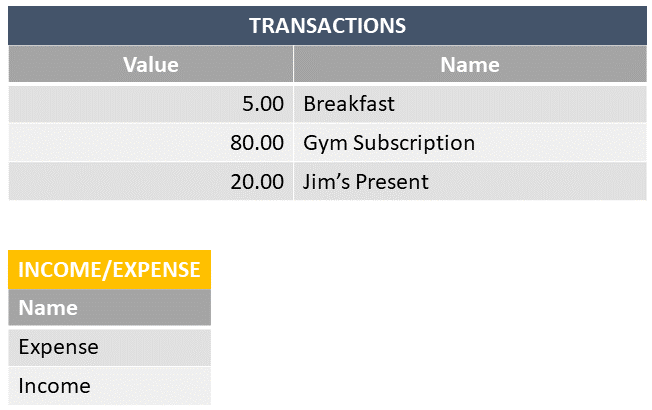
Task: Select the name beside the 5.00 value
Action: (349, 104)
